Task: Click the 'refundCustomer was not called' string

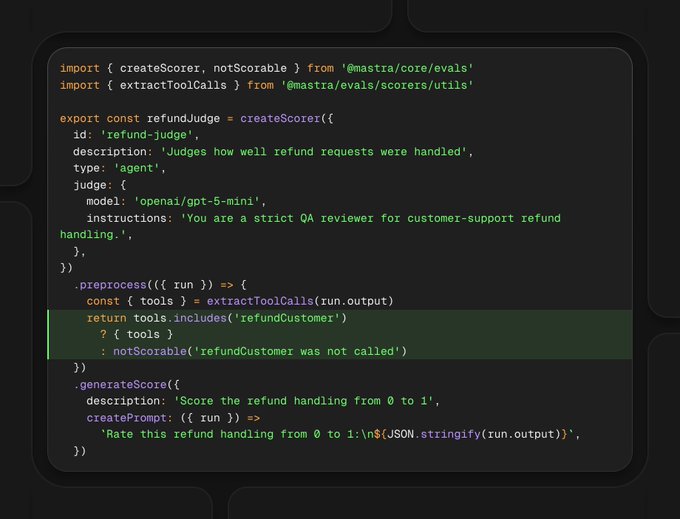Action: point(297,351)
